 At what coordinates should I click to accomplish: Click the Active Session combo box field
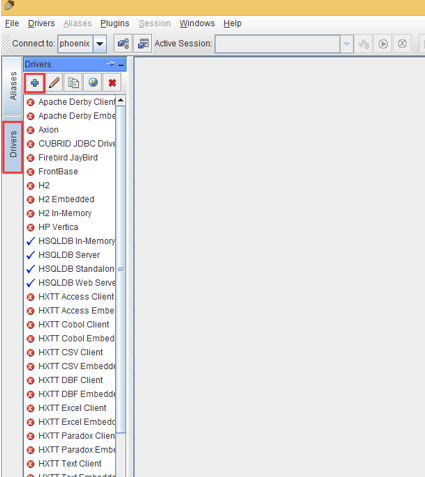277,44
